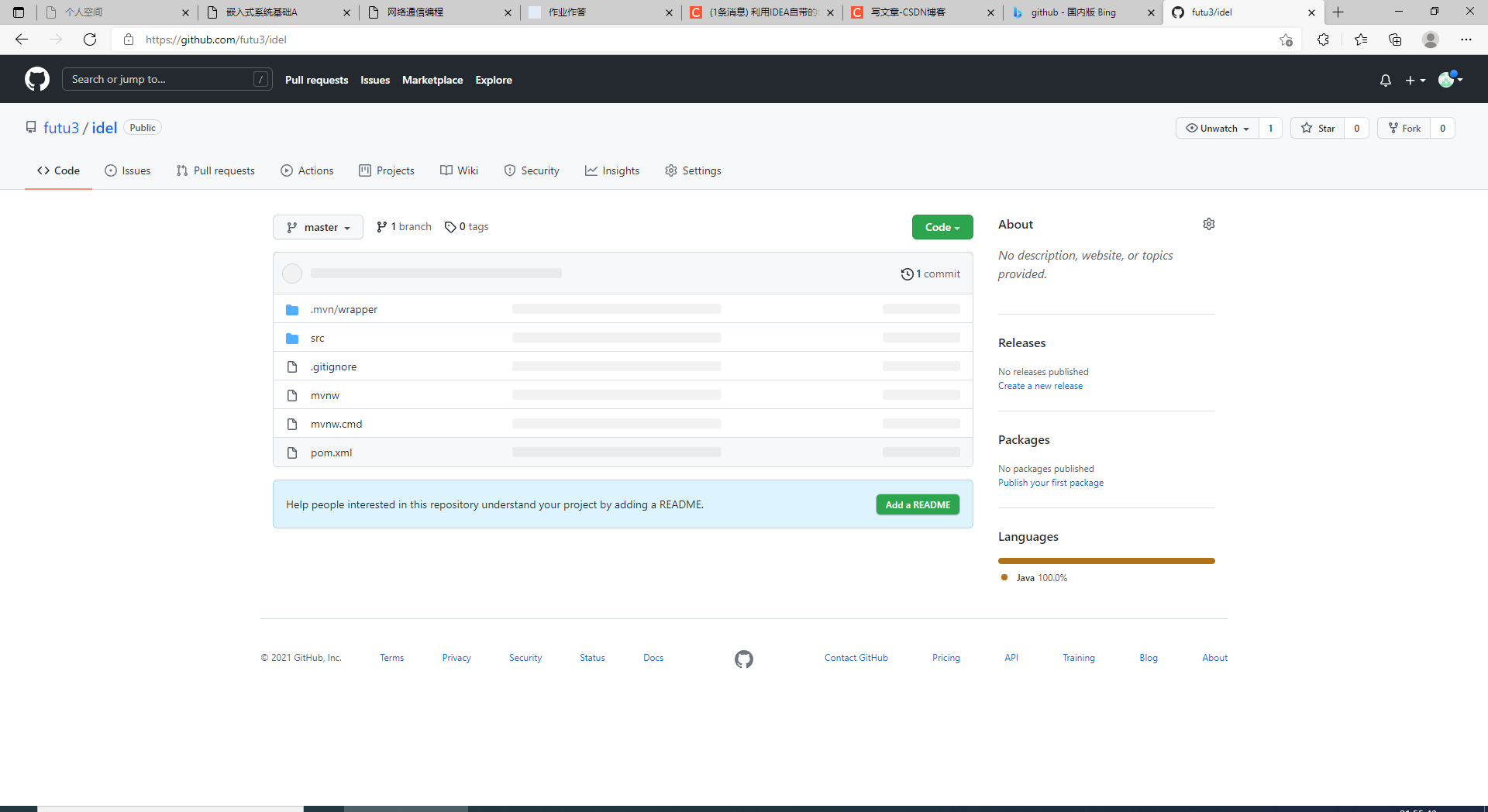Focus the Search or jump to field
The height and width of the screenshot is (812, 1488).
(x=167, y=79)
